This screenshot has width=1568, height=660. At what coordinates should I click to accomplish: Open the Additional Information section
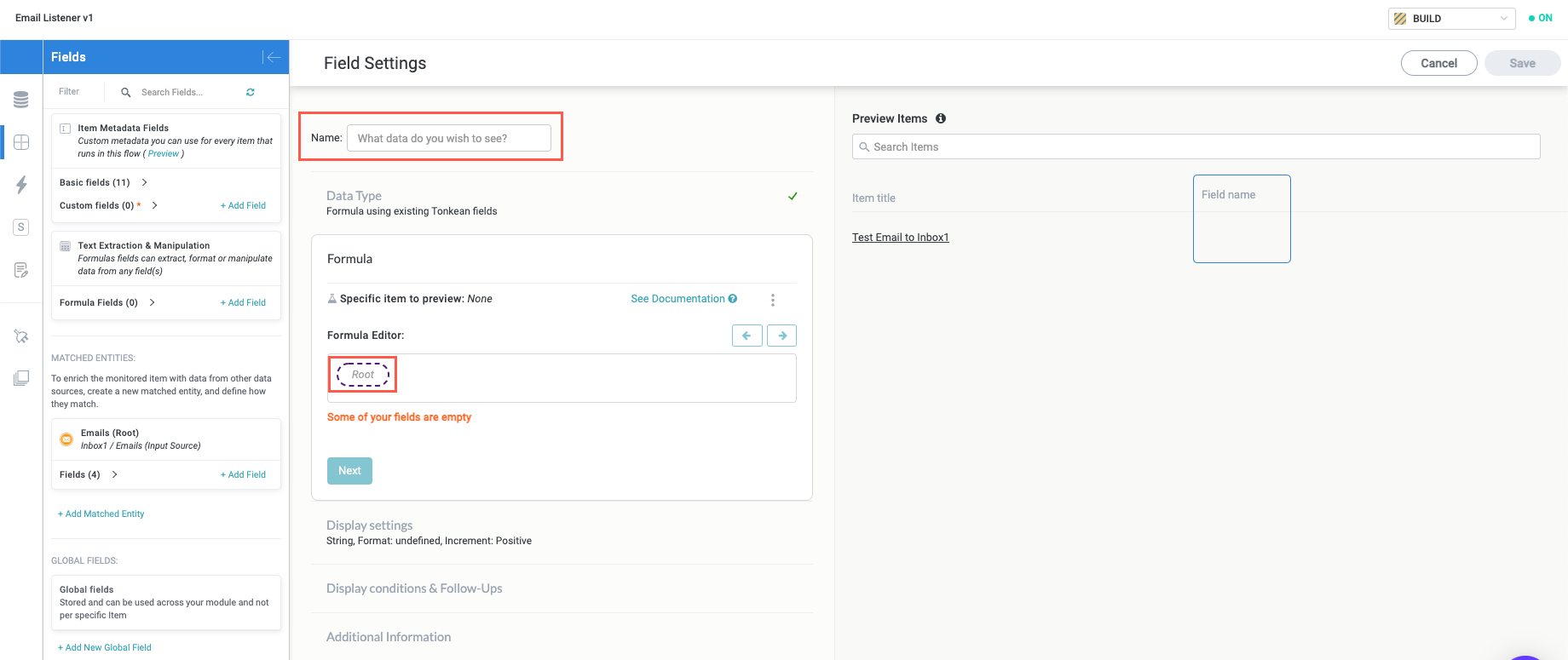coord(389,637)
